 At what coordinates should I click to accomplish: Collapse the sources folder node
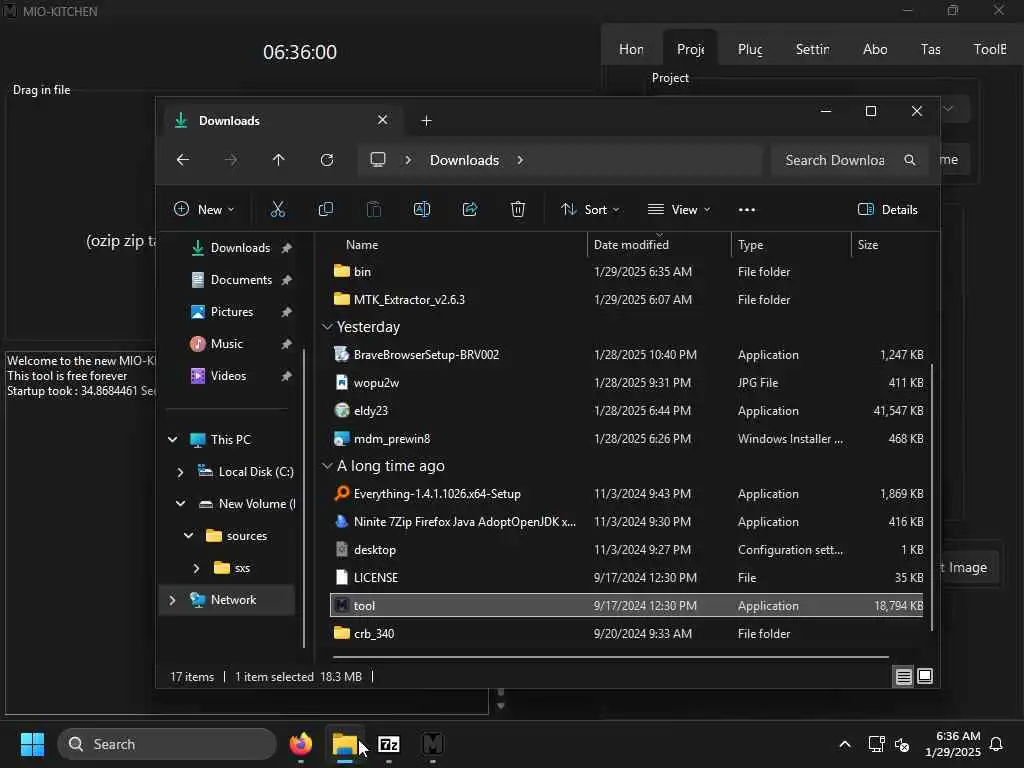tap(188, 536)
